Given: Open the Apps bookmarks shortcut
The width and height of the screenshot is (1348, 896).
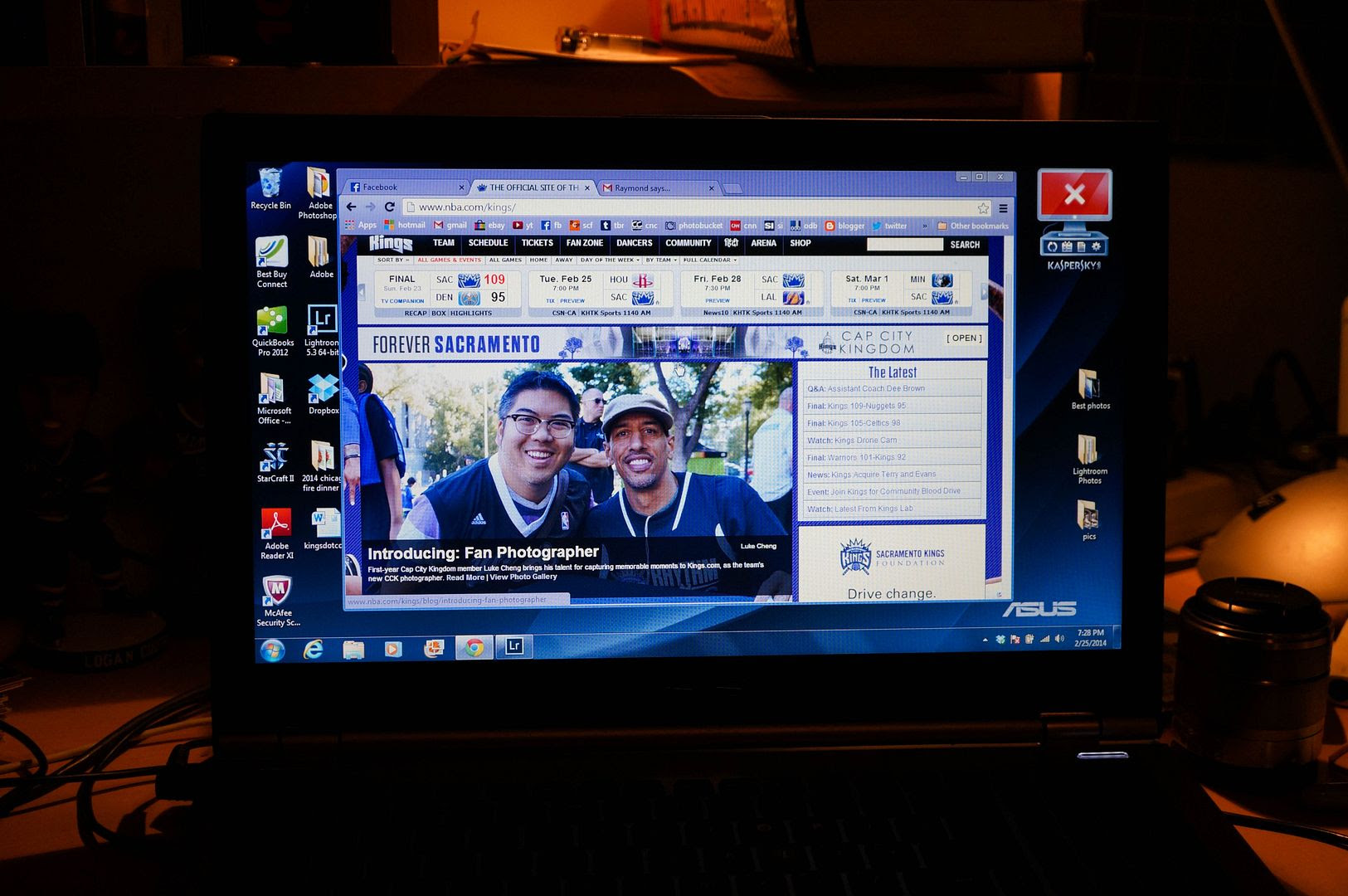Looking at the screenshot, I should tap(361, 225).
